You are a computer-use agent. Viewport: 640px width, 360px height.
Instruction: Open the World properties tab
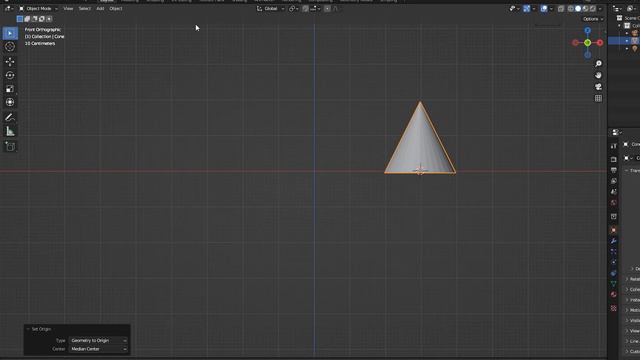click(613, 202)
